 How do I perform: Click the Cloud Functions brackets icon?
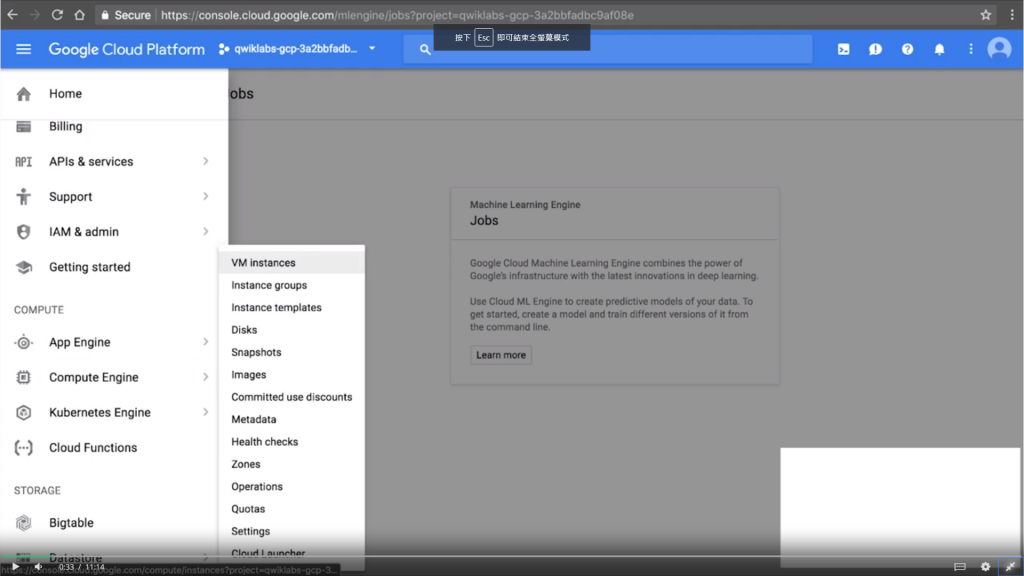(x=24, y=448)
